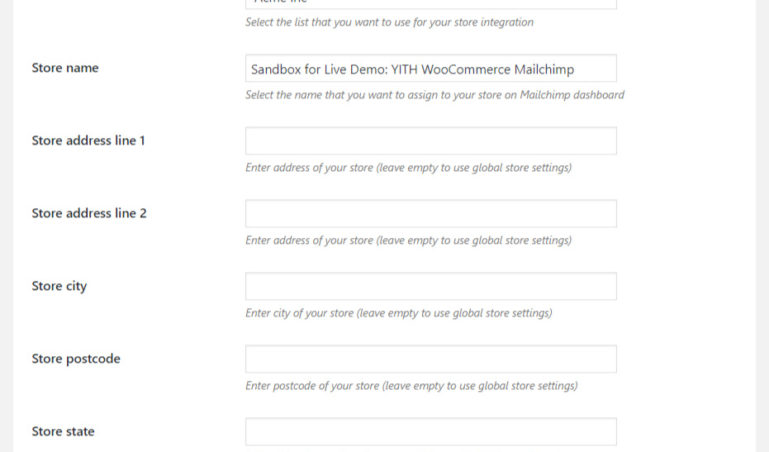The height and width of the screenshot is (452, 769).
Task: Click the Mailchimp dashboard name hint text
Action: point(435,95)
